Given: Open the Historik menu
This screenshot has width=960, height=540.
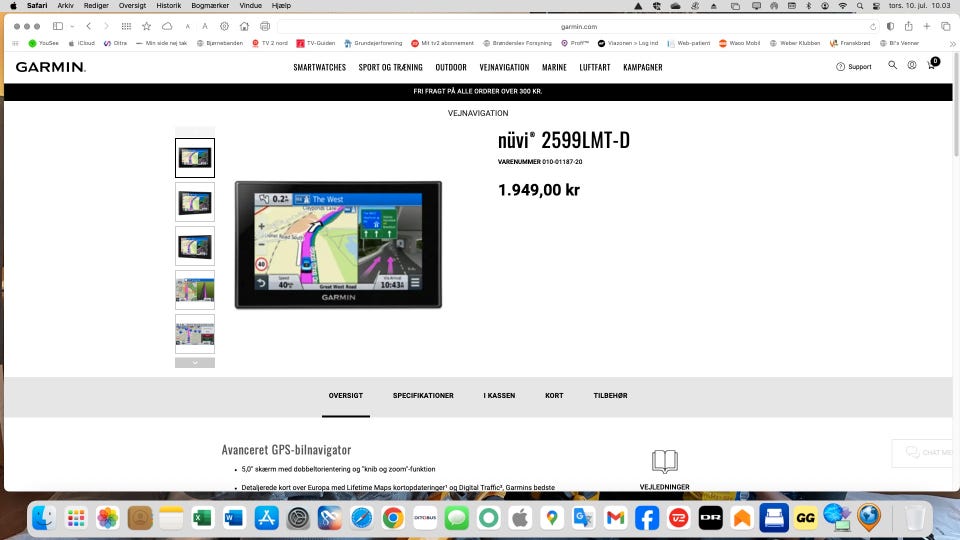Looking at the screenshot, I should 168,6.
